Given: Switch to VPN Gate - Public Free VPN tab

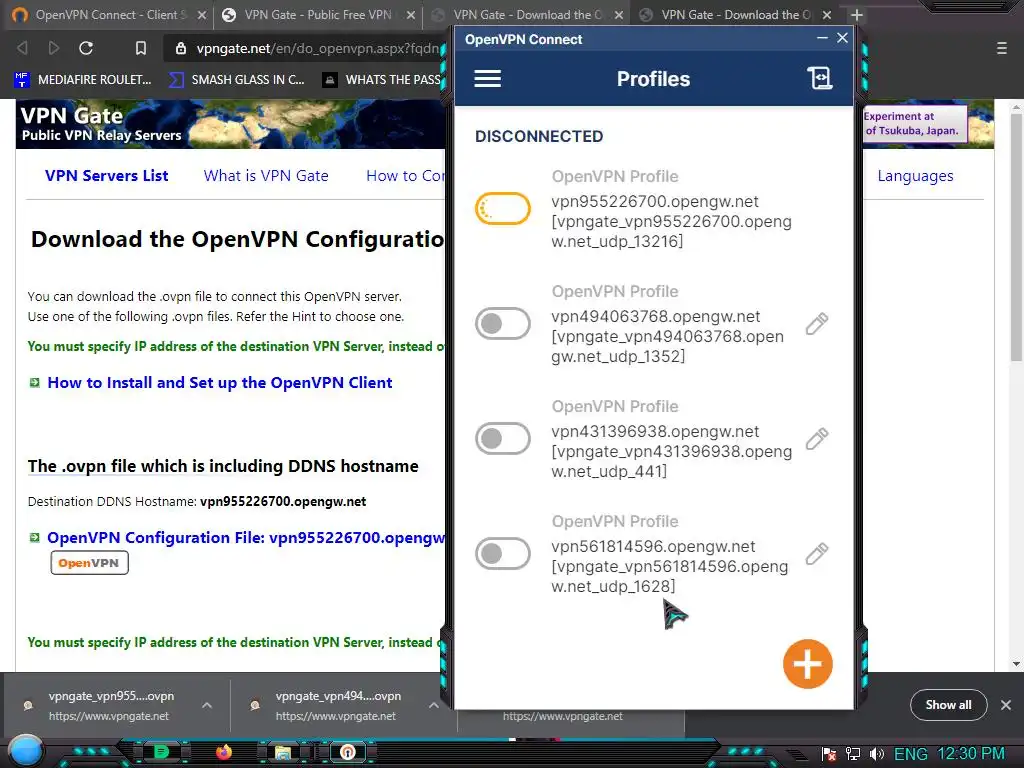Looking at the screenshot, I should click(x=318, y=15).
